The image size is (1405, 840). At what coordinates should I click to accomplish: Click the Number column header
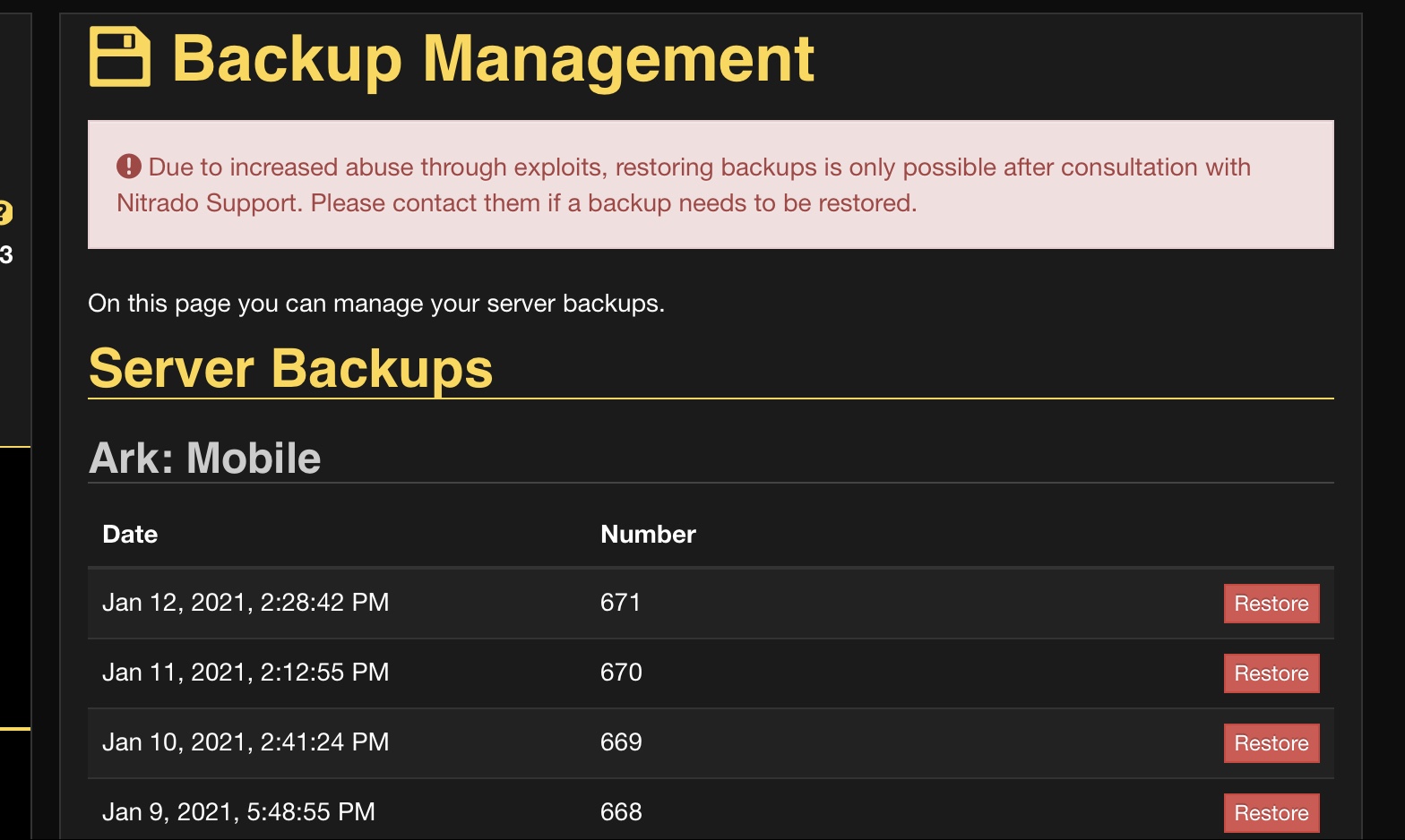tap(648, 535)
